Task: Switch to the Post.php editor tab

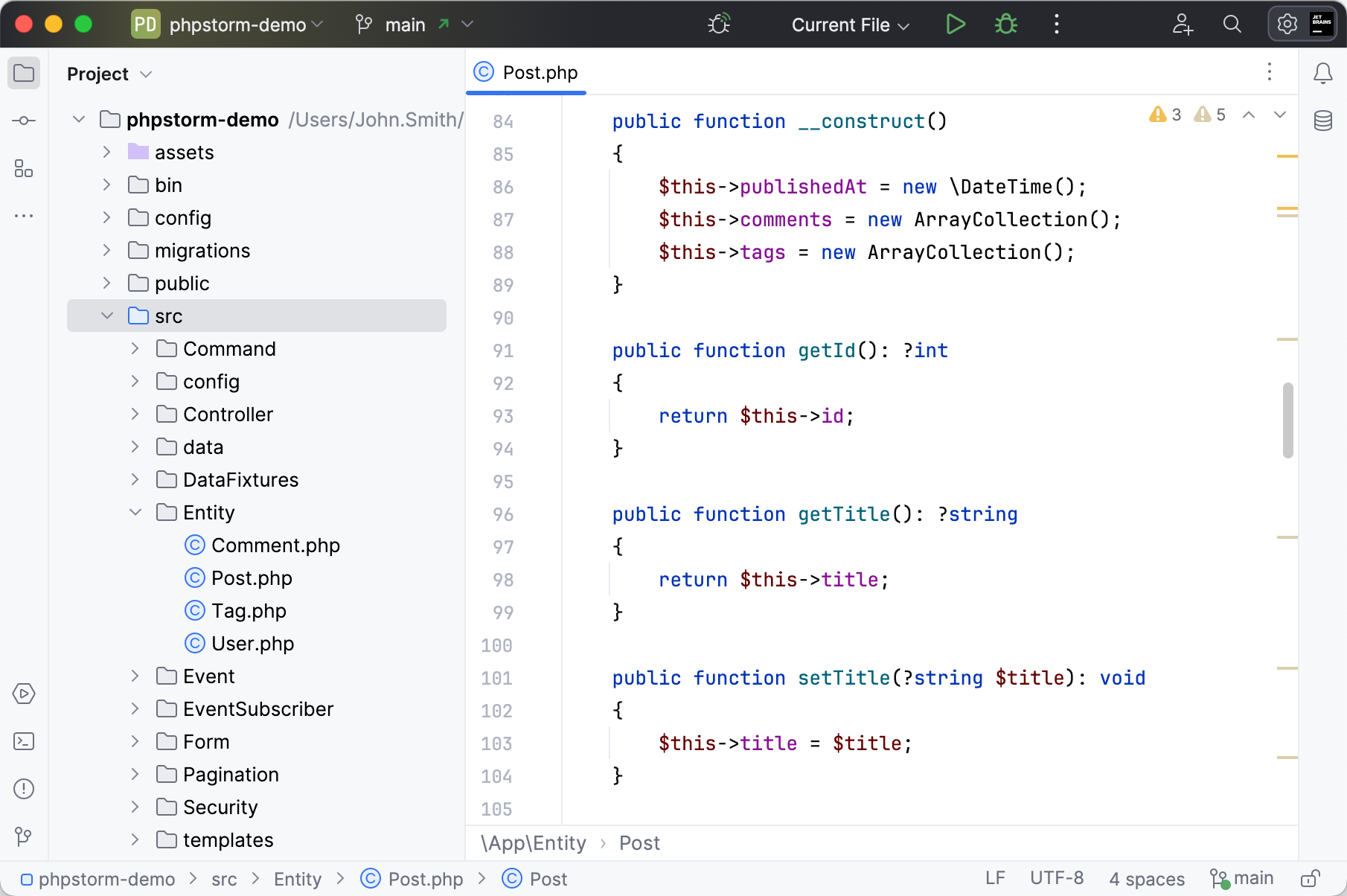Action: coord(527,73)
